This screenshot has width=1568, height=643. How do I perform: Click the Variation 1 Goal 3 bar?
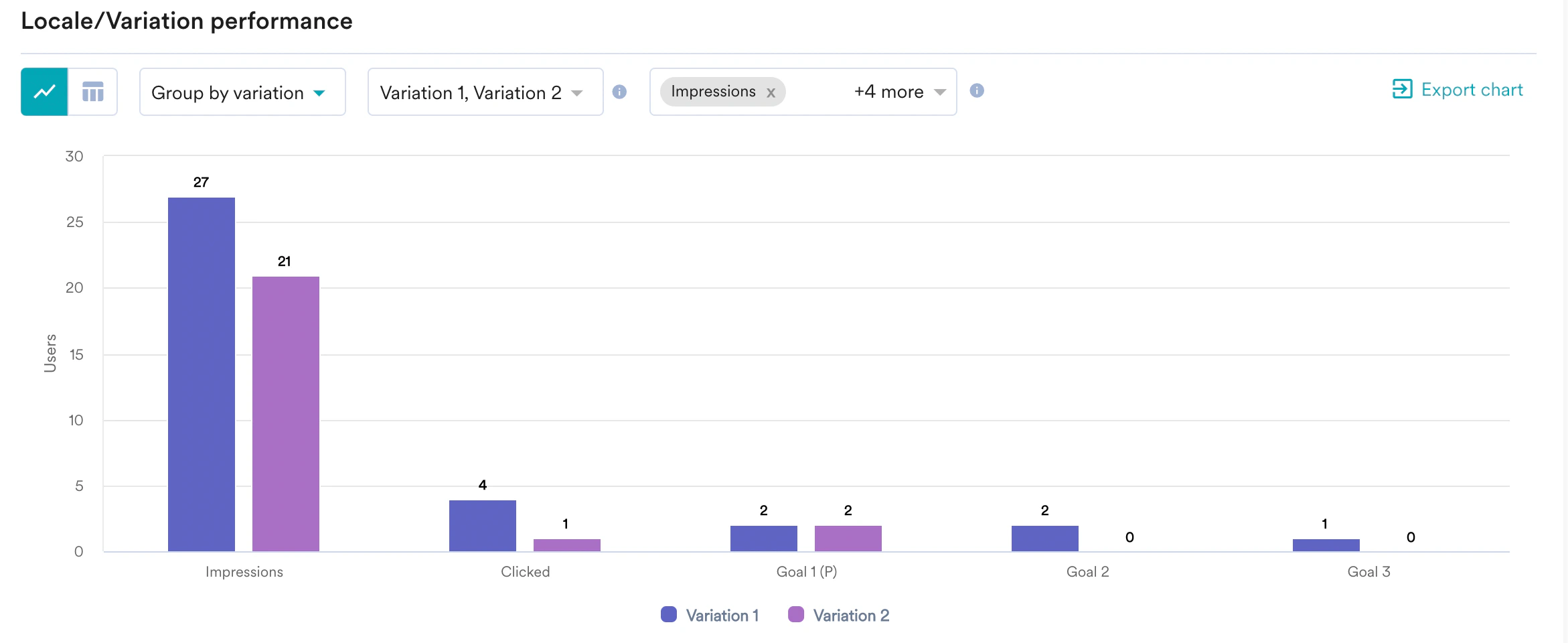(x=1326, y=545)
